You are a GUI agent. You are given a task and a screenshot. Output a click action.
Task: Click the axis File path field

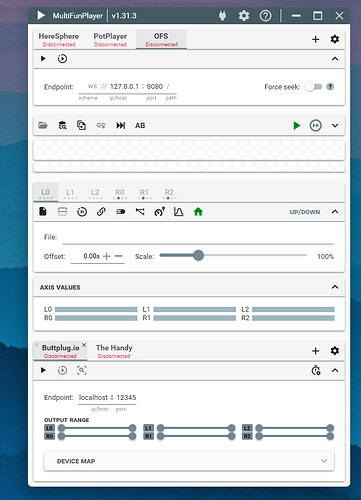pyautogui.click(x=198, y=238)
